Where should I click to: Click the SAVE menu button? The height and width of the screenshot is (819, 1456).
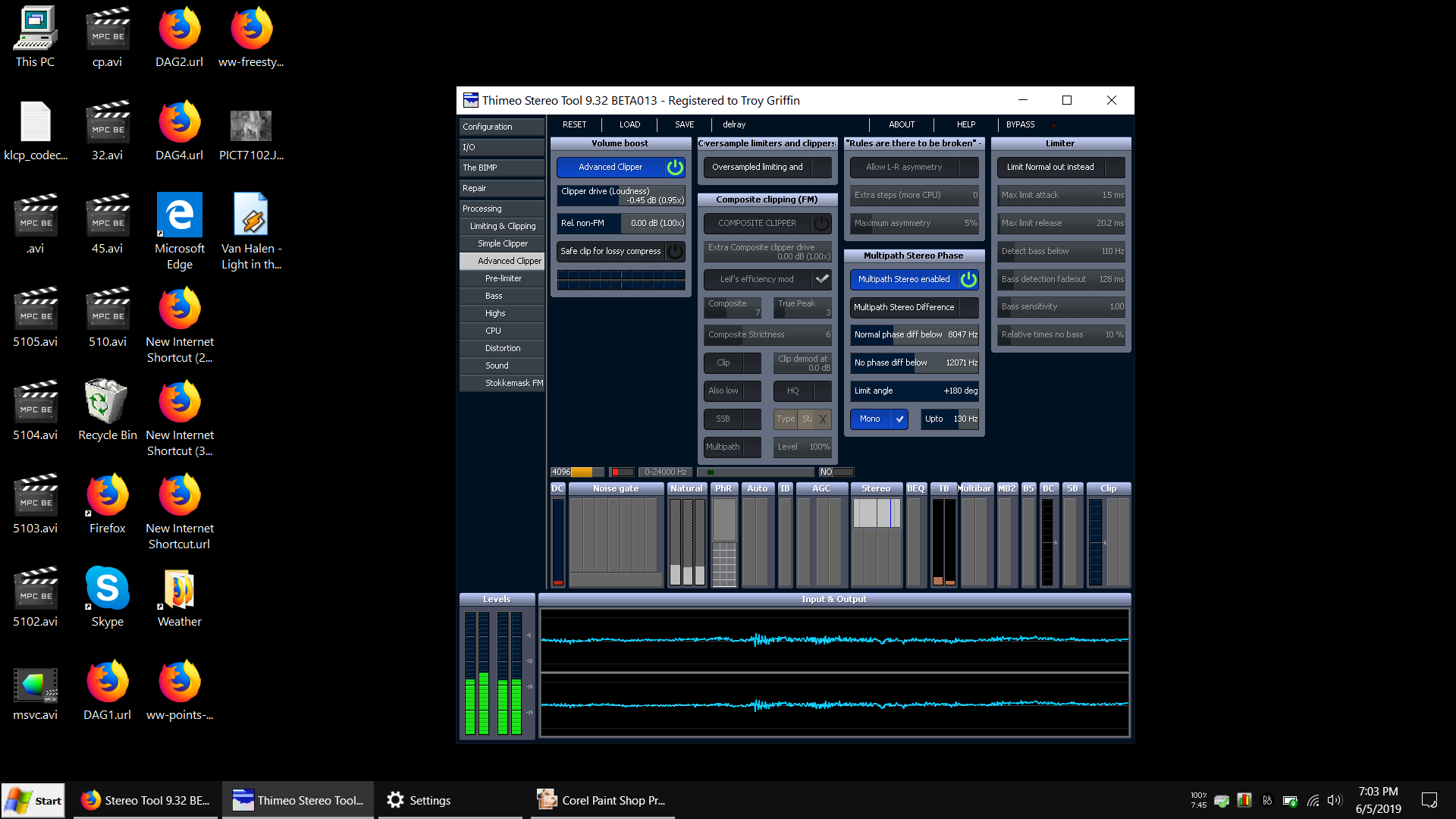click(684, 124)
